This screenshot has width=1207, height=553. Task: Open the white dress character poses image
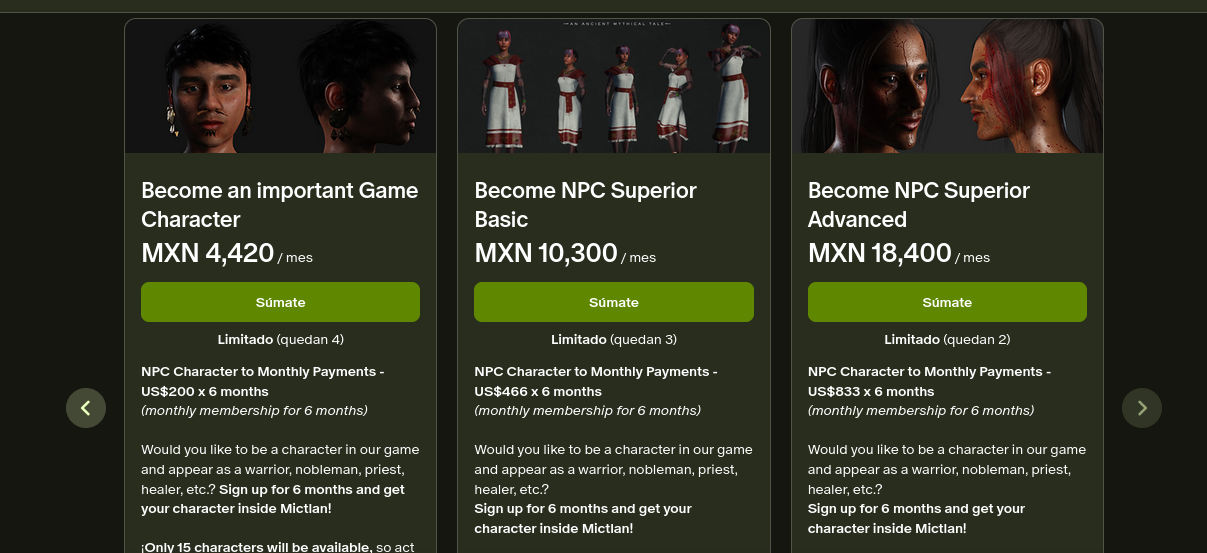click(613, 87)
